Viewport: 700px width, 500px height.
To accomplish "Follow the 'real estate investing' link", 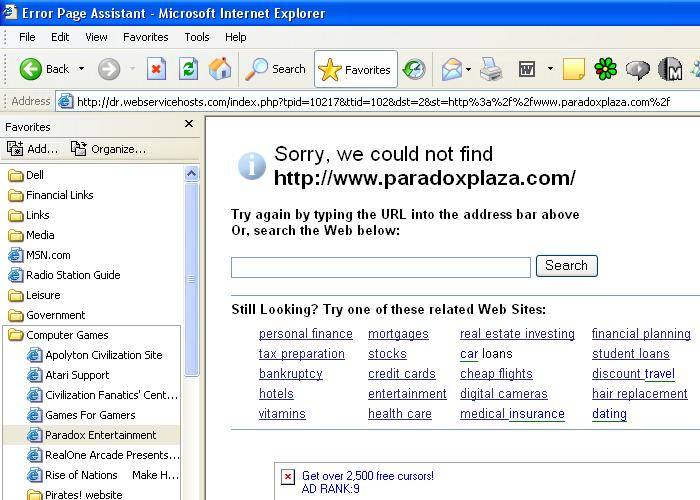I will [517, 334].
